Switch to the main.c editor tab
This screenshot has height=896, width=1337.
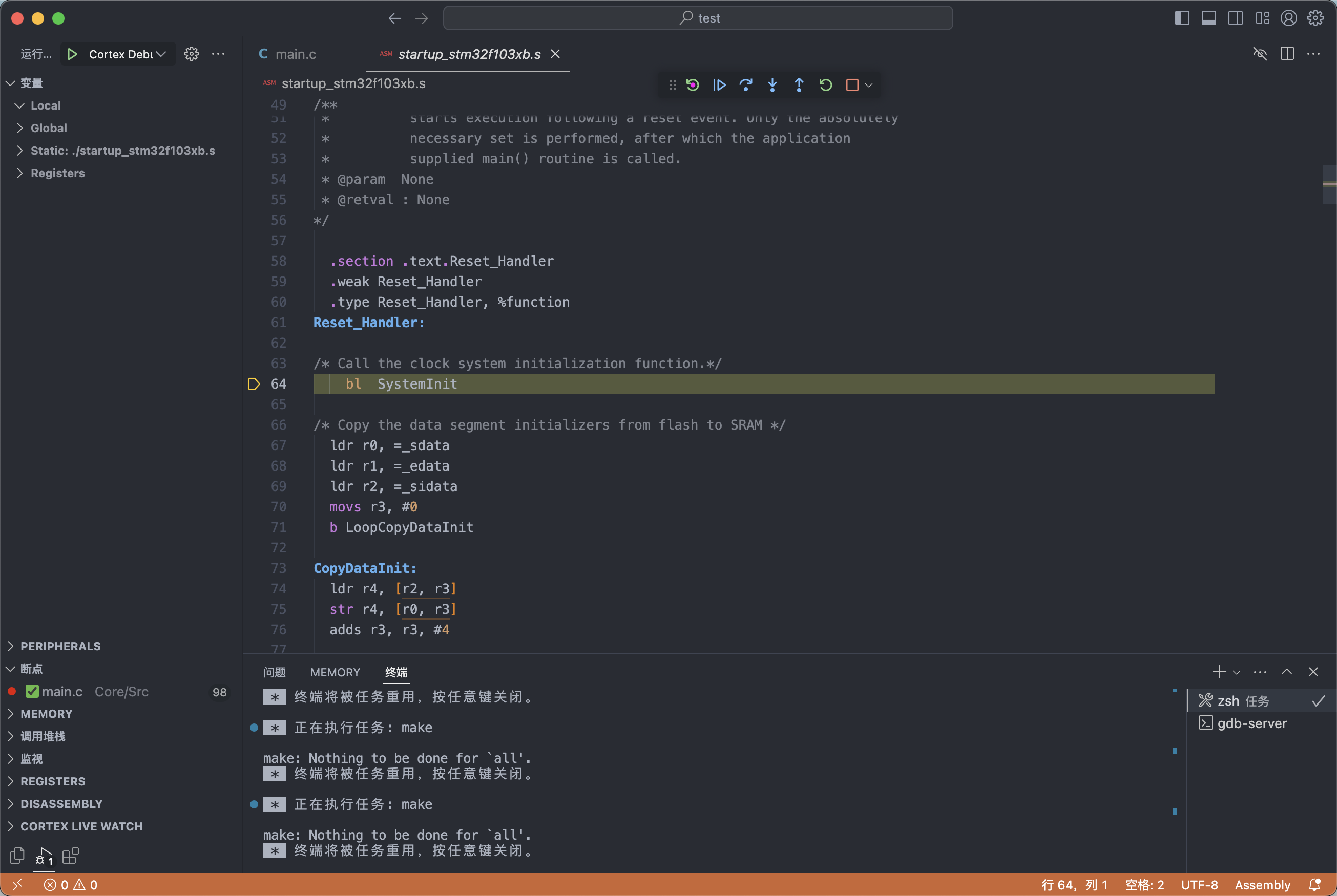tap(295, 54)
